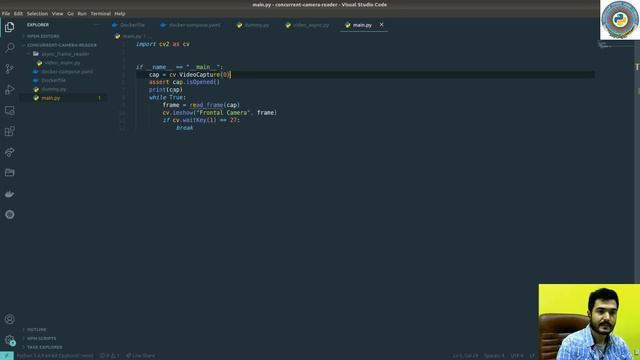Viewport: 640px width, 360px height.
Task: Open the Edit menu
Action: [x=18, y=13]
